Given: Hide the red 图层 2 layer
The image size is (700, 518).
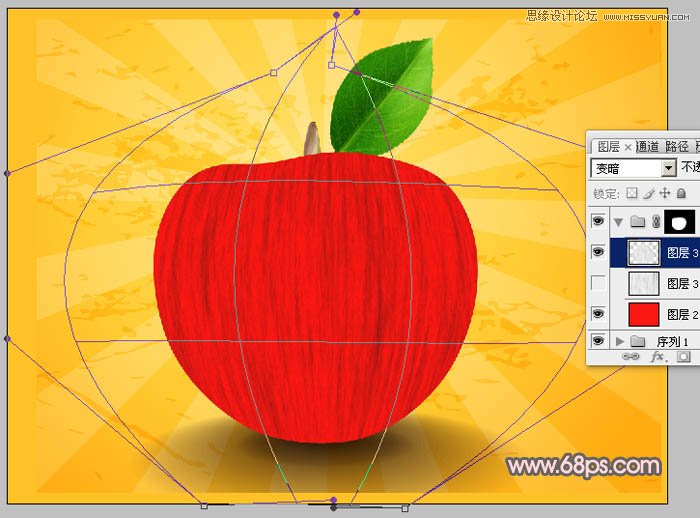Looking at the screenshot, I should pyautogui.click(x=598, y=313).
